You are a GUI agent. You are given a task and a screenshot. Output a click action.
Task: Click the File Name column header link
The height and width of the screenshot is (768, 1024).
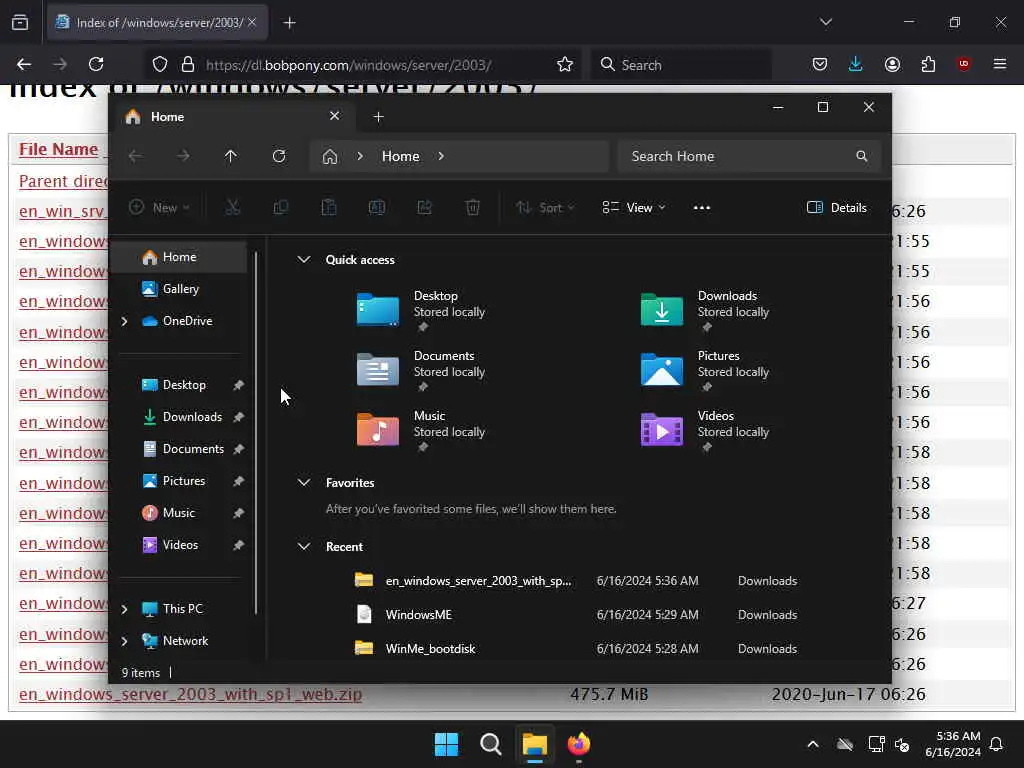tap(58, 149)
